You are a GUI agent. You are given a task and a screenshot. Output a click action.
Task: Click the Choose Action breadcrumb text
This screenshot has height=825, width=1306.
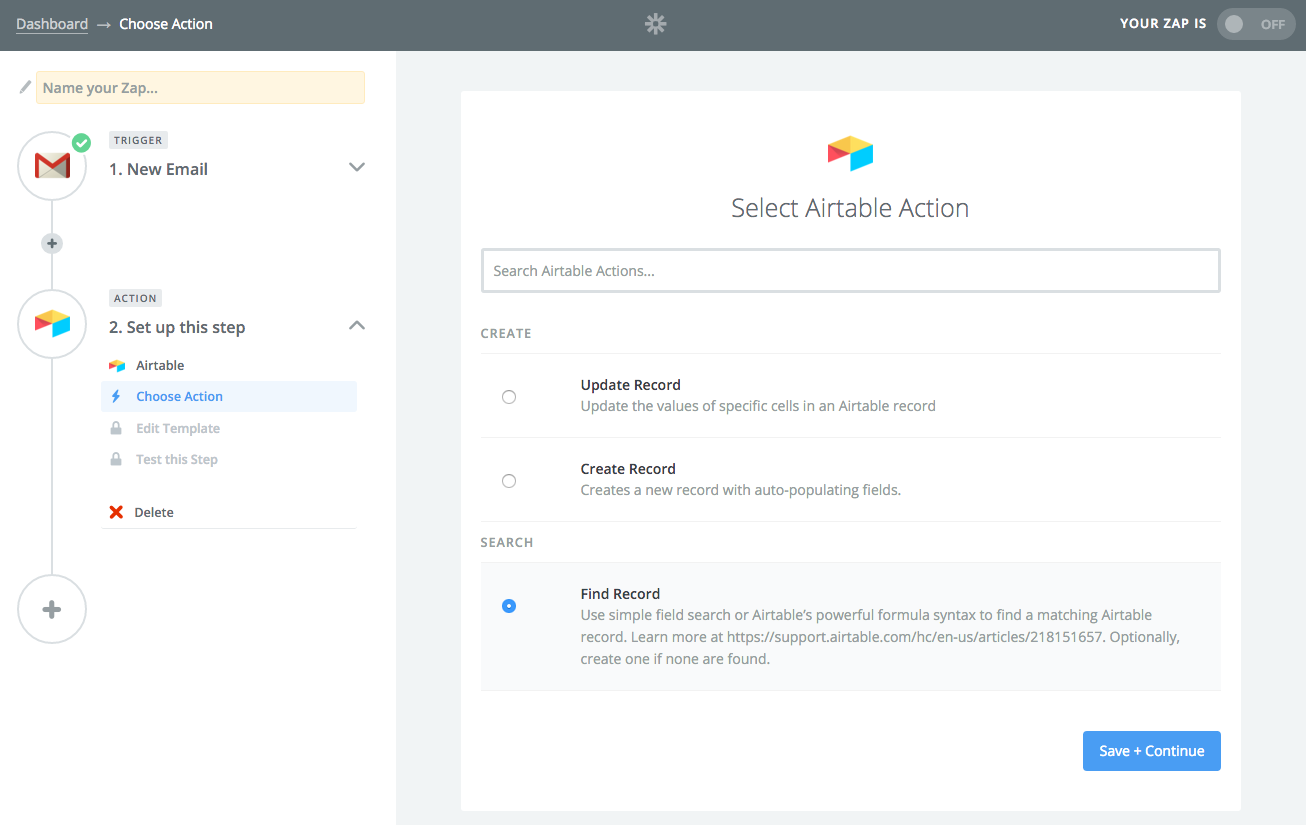(x=166, y=24)
